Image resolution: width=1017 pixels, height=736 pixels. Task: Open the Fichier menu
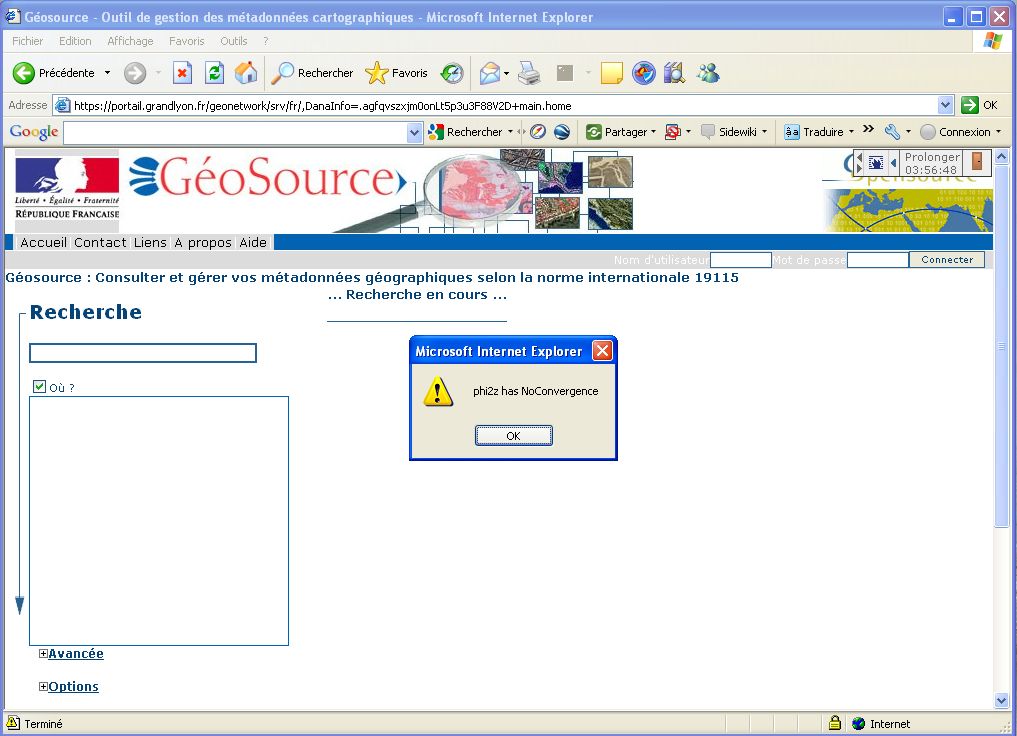click(27, 41)
